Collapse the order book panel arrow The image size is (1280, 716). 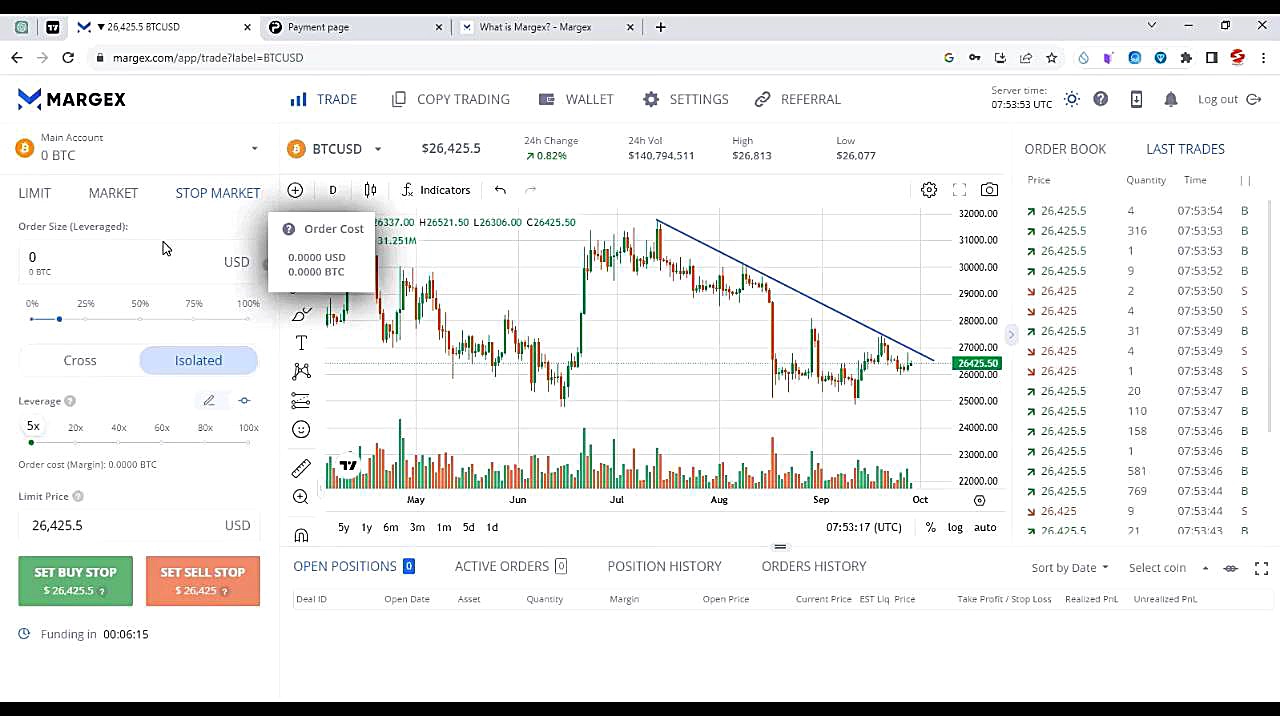tap(1011, 335)
